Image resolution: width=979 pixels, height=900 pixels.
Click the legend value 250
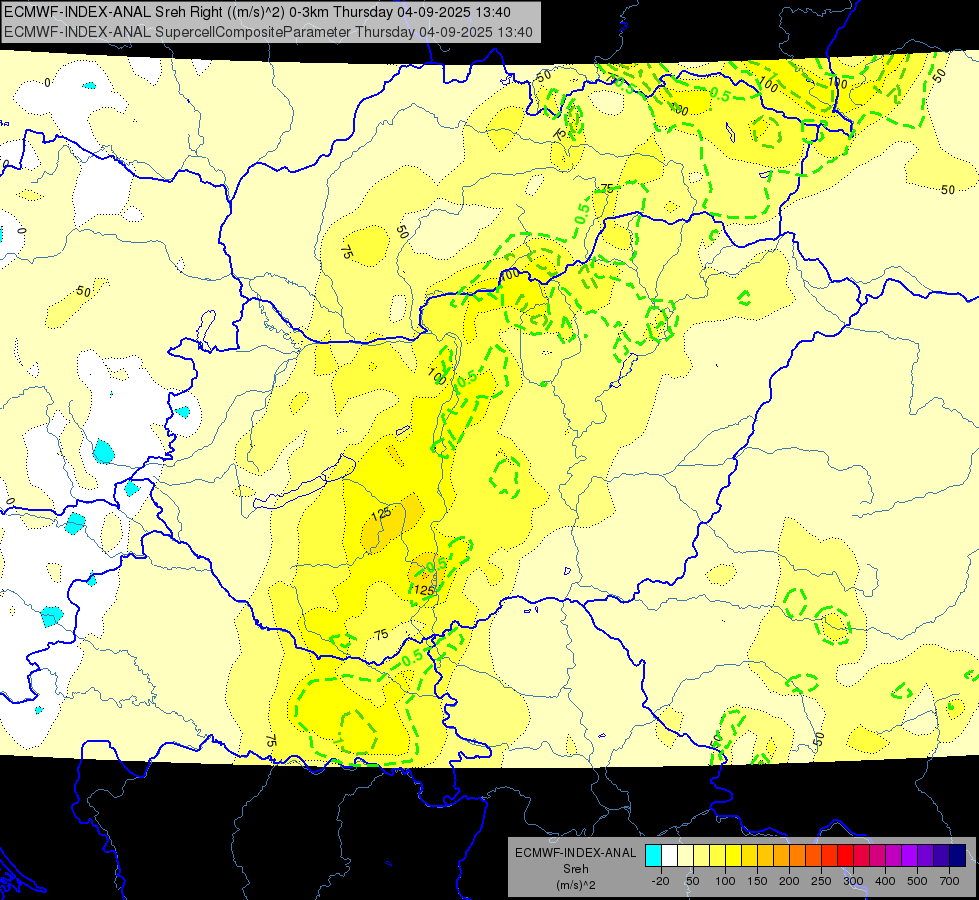coord(821,881)
